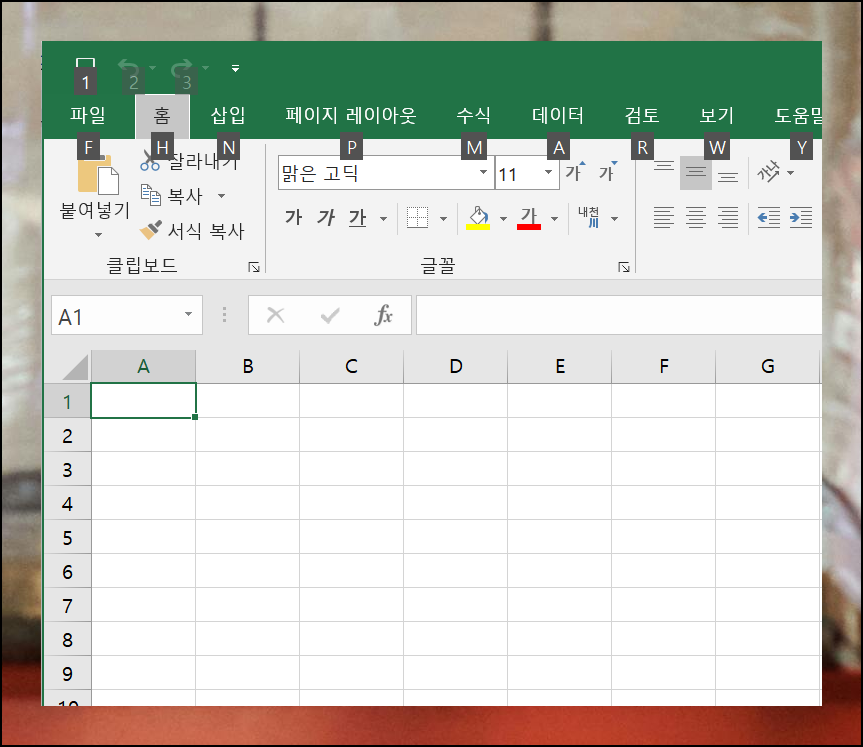The image size is (863, 747).
Task: Click the Undo arrow icon
Action: (x=129, y=68)
